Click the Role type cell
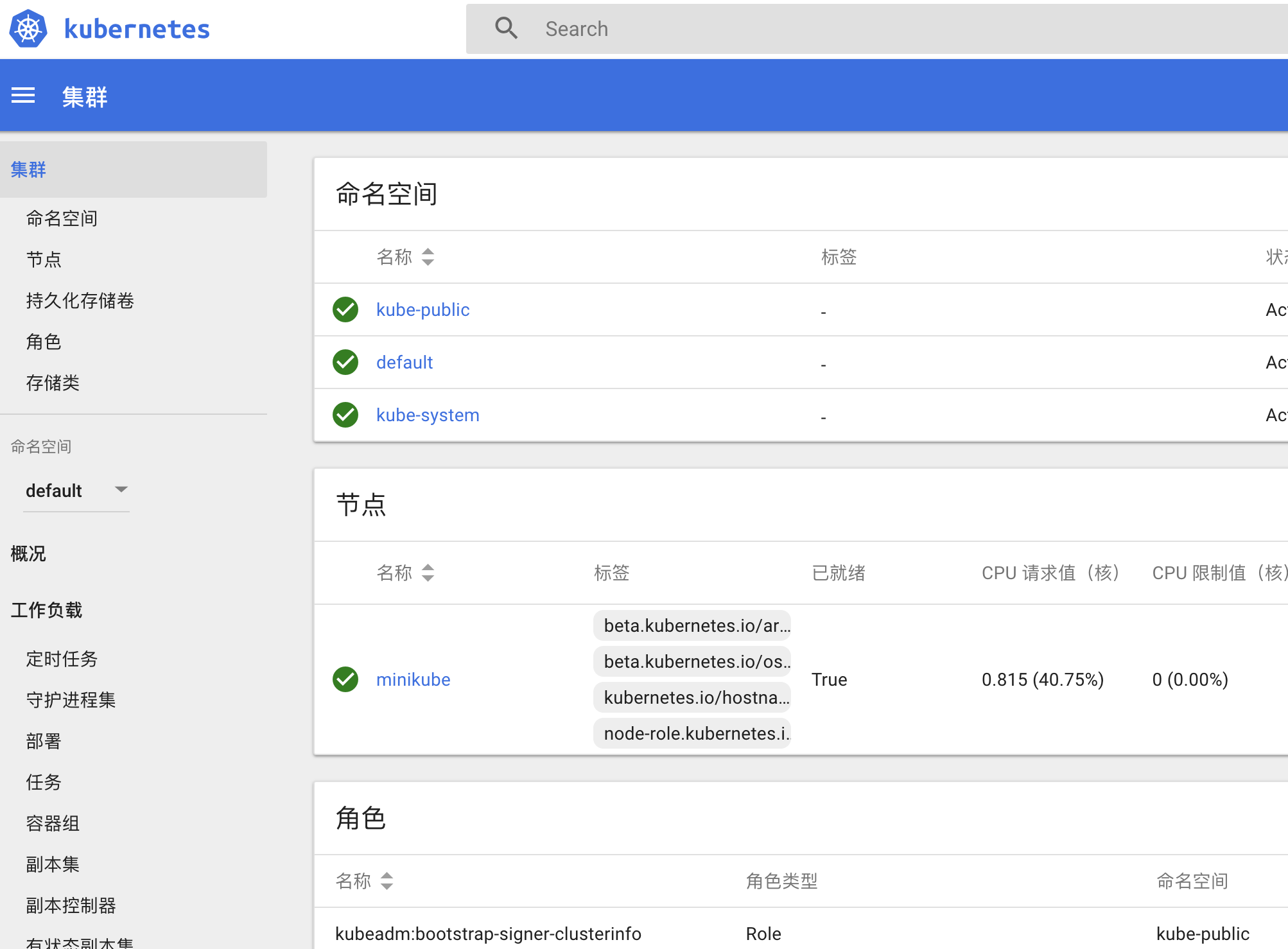Screen dimensions: 1288x949 763,934
